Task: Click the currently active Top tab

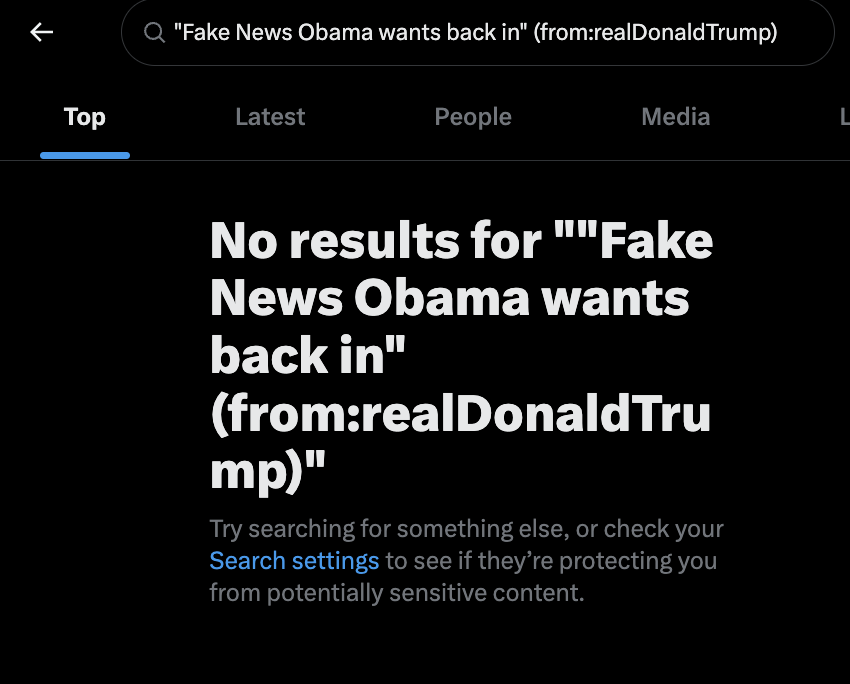Action: click(x=84, y=117)
